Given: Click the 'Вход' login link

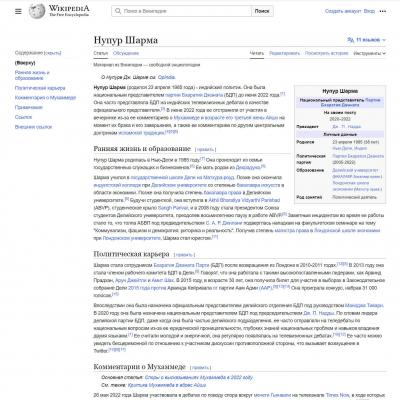Looking at the screenshot, I should click(x=369, y=11).
